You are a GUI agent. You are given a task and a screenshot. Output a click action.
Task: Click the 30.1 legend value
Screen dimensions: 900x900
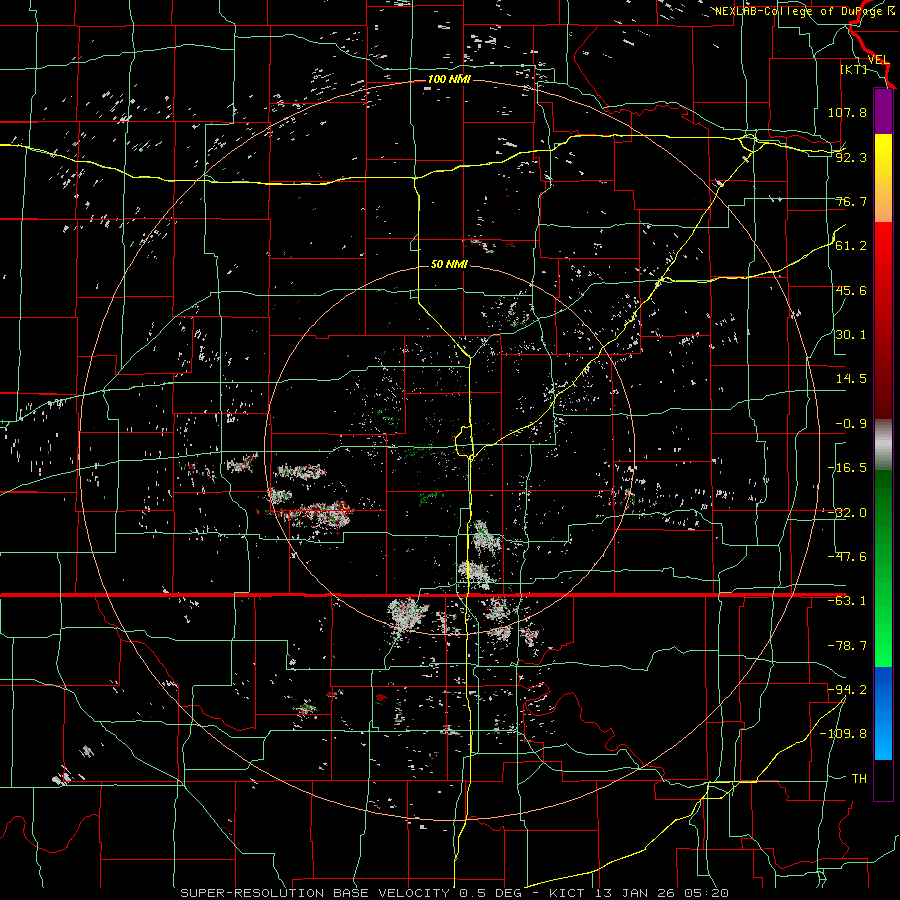coord(851,335)
